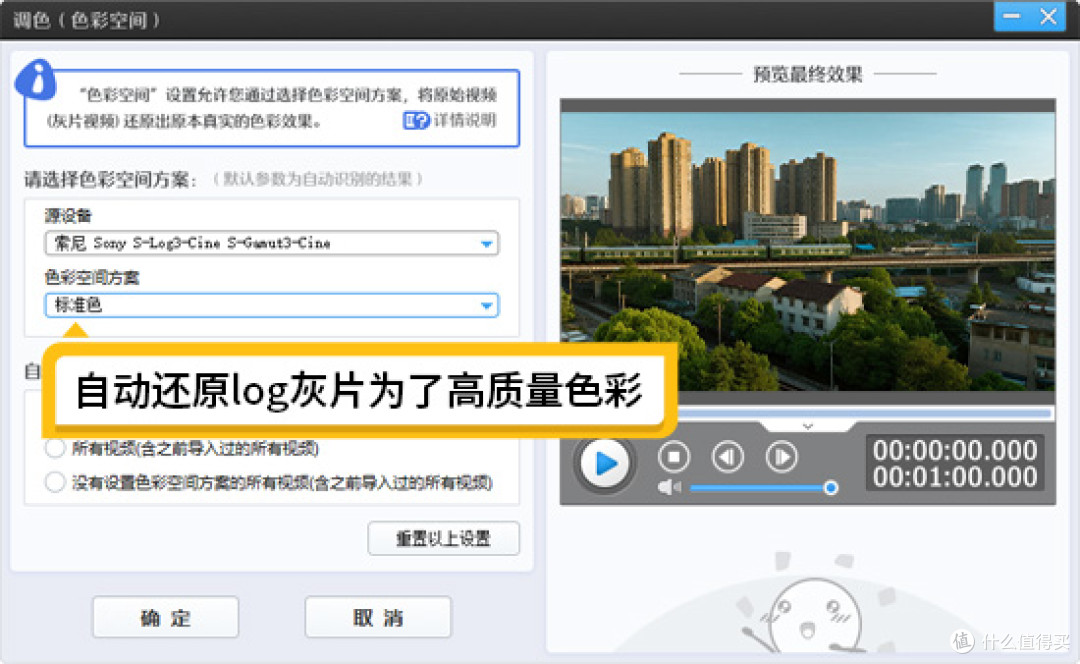
Task: Open the 色彩空间方案 标准色 dropdown
Action: click(271, 305)
